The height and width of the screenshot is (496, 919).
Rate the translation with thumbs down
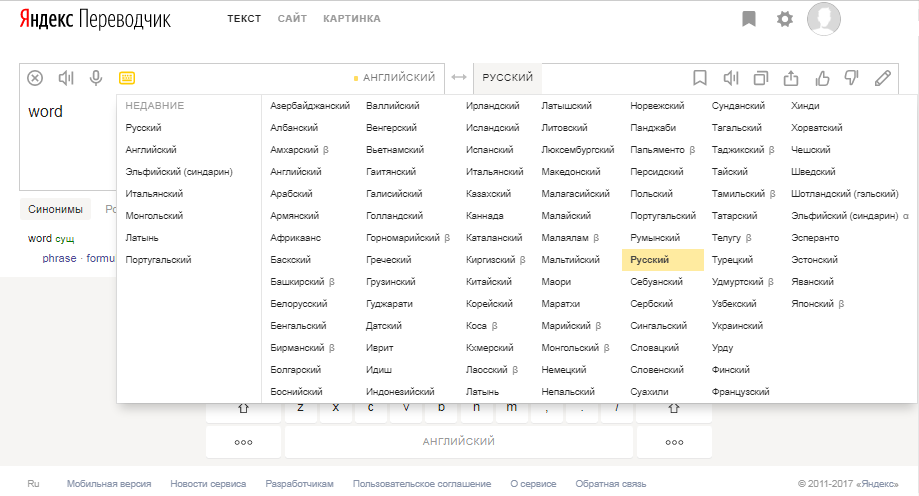click(x=852, y=78)
